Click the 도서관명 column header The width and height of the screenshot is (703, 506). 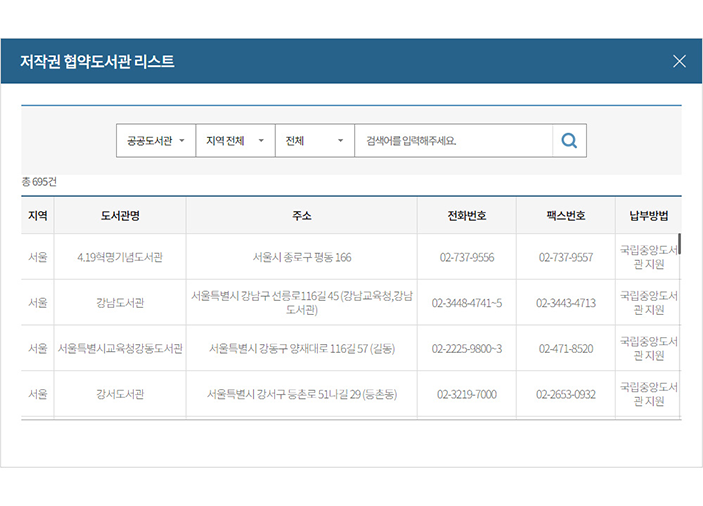(120, 216)
